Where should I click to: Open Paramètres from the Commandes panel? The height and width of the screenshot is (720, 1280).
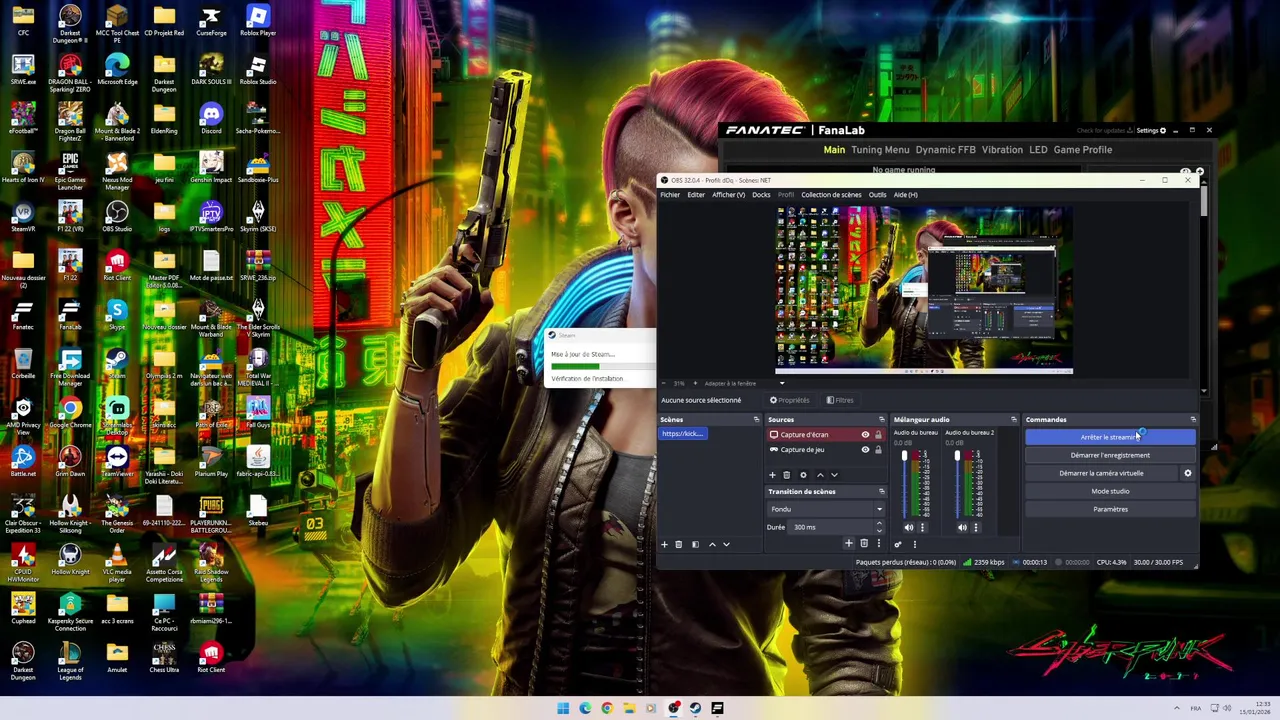pos(1110,509)
